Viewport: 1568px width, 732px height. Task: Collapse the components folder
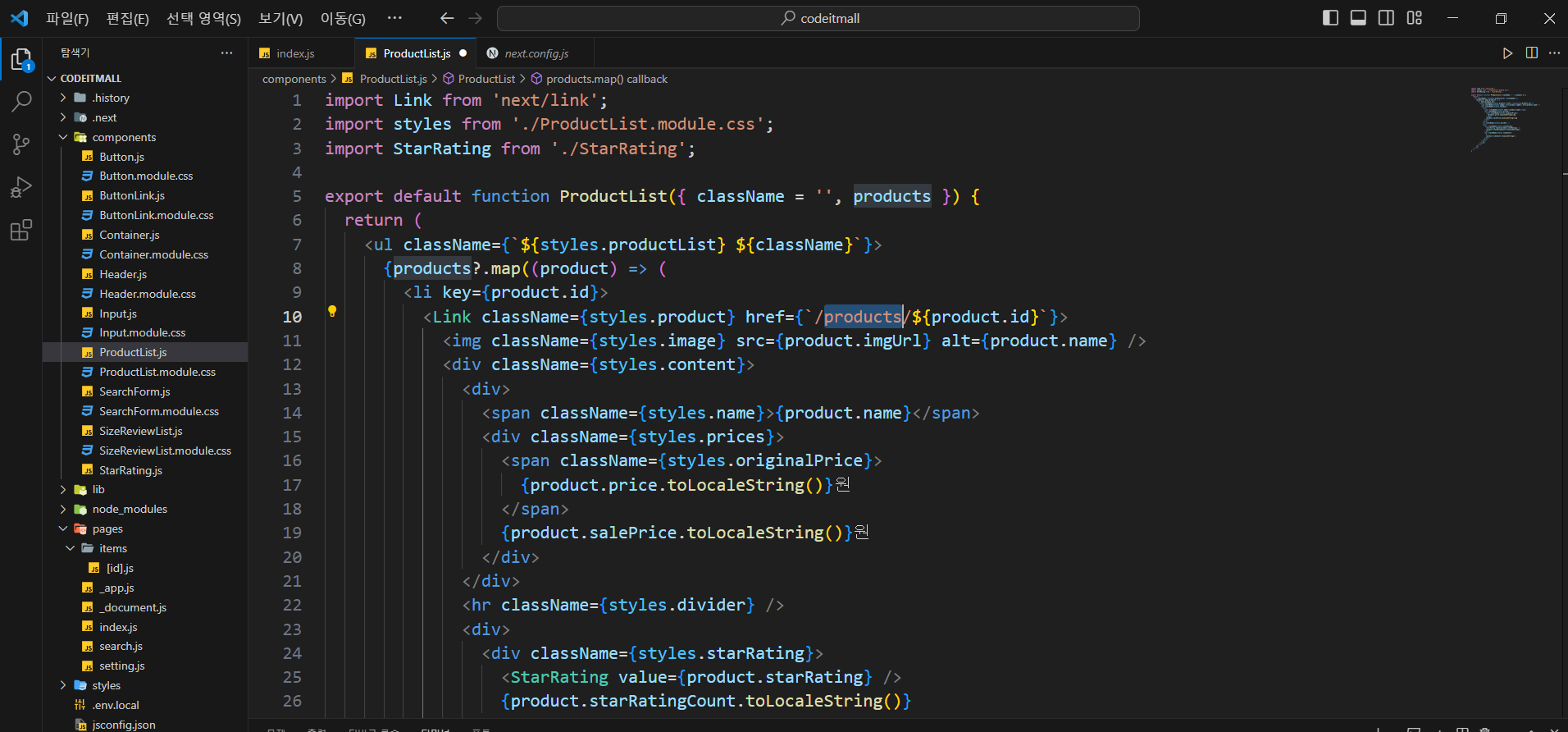(x=145, y=137)
